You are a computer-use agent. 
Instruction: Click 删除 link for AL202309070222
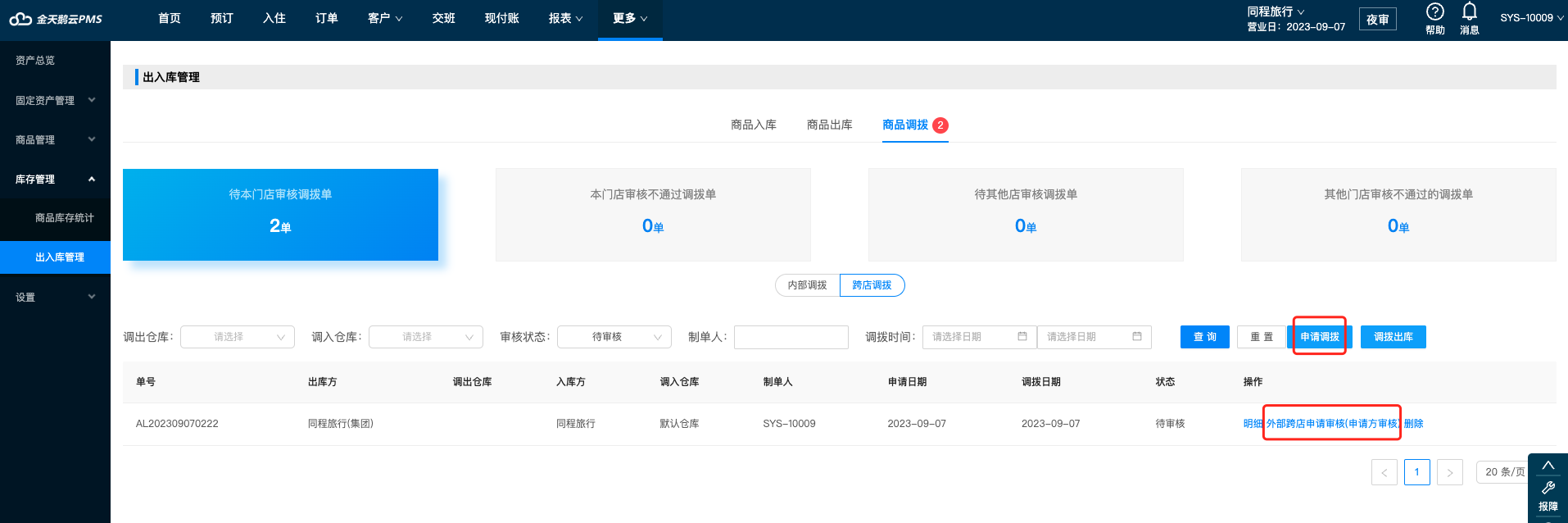tap(1414, 424)
